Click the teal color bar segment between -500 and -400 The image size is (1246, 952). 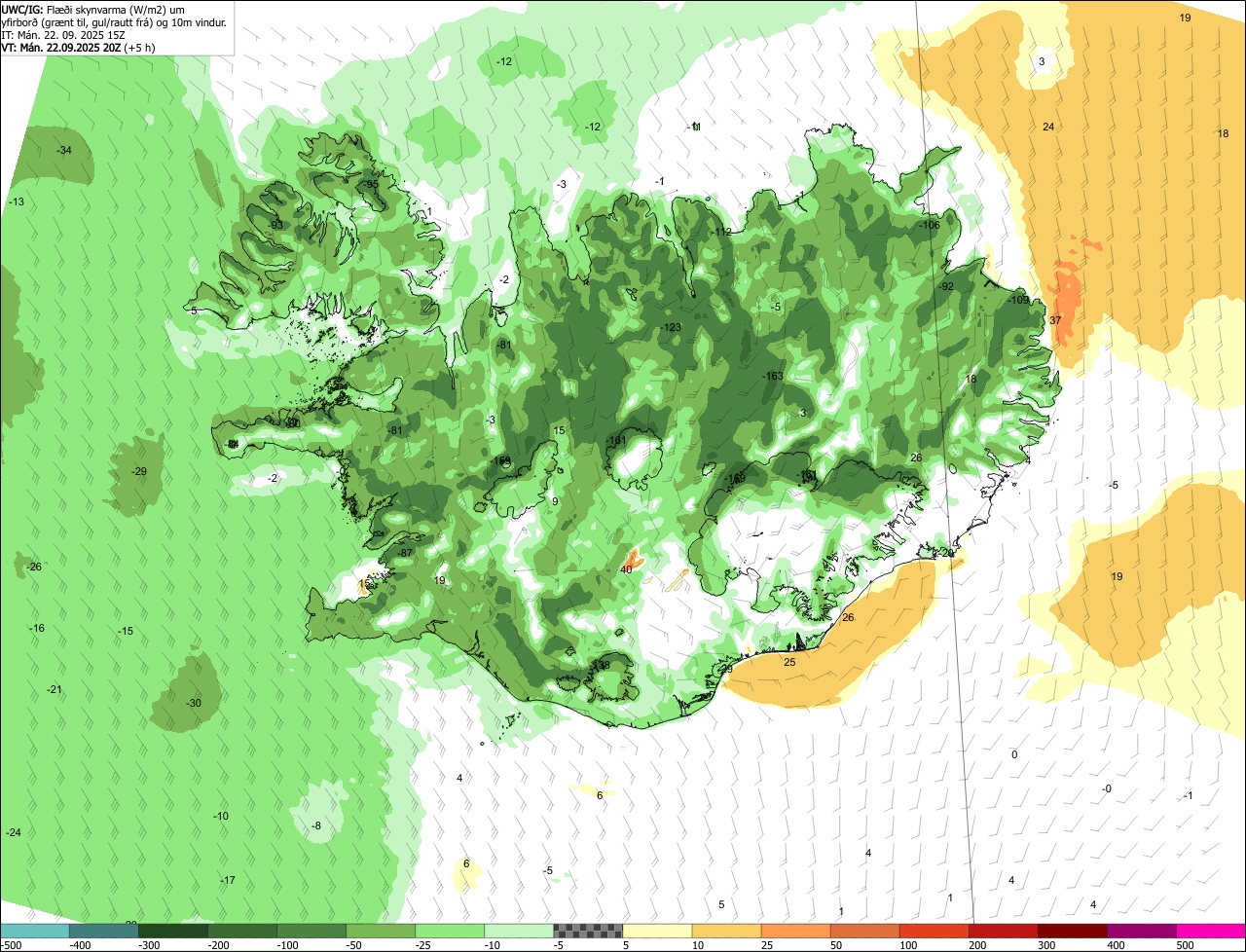35,931
